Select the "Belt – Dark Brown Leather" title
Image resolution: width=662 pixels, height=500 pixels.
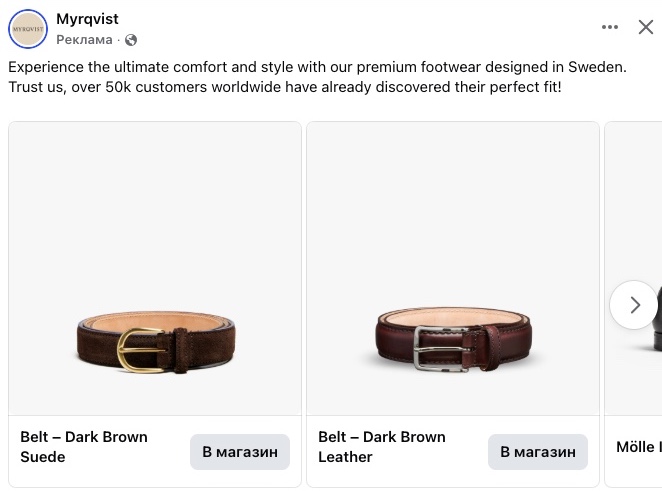point(382,447)
